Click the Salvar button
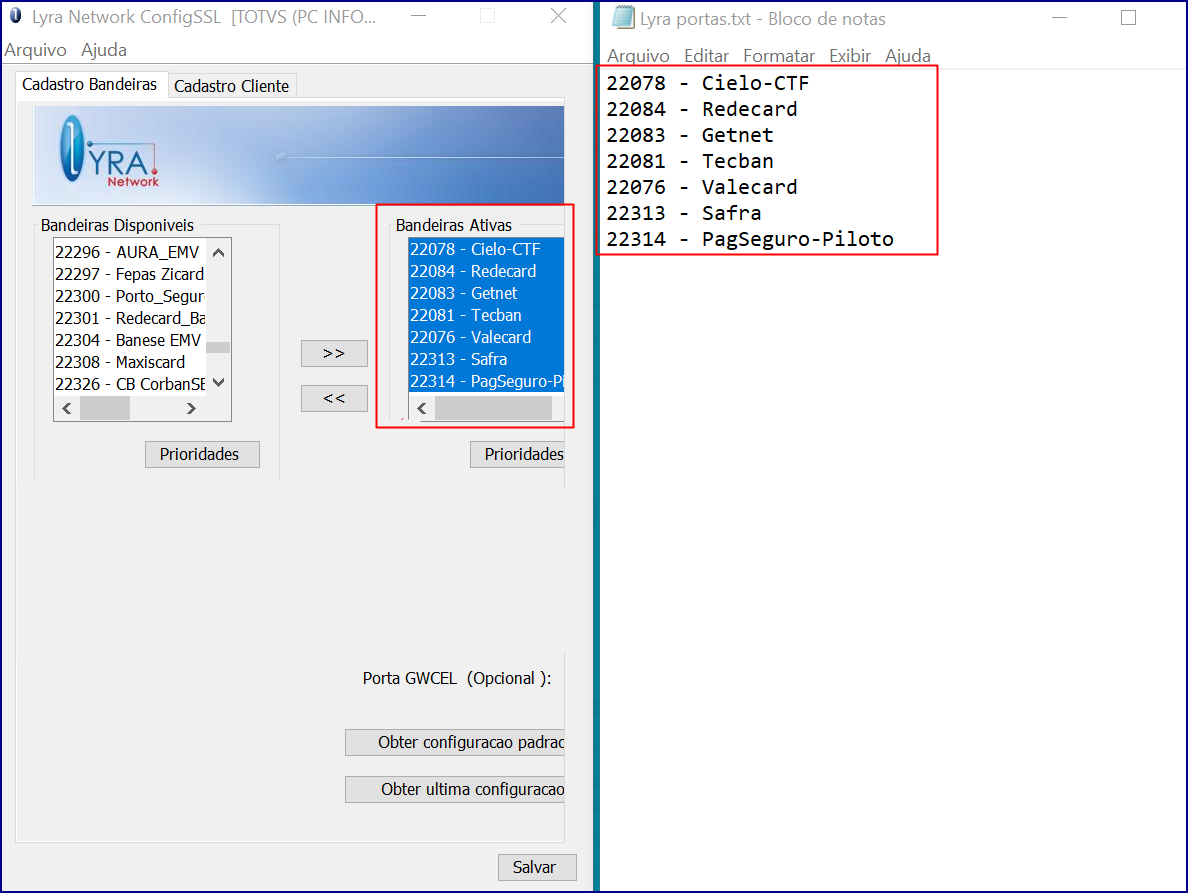 coord(537,867)
